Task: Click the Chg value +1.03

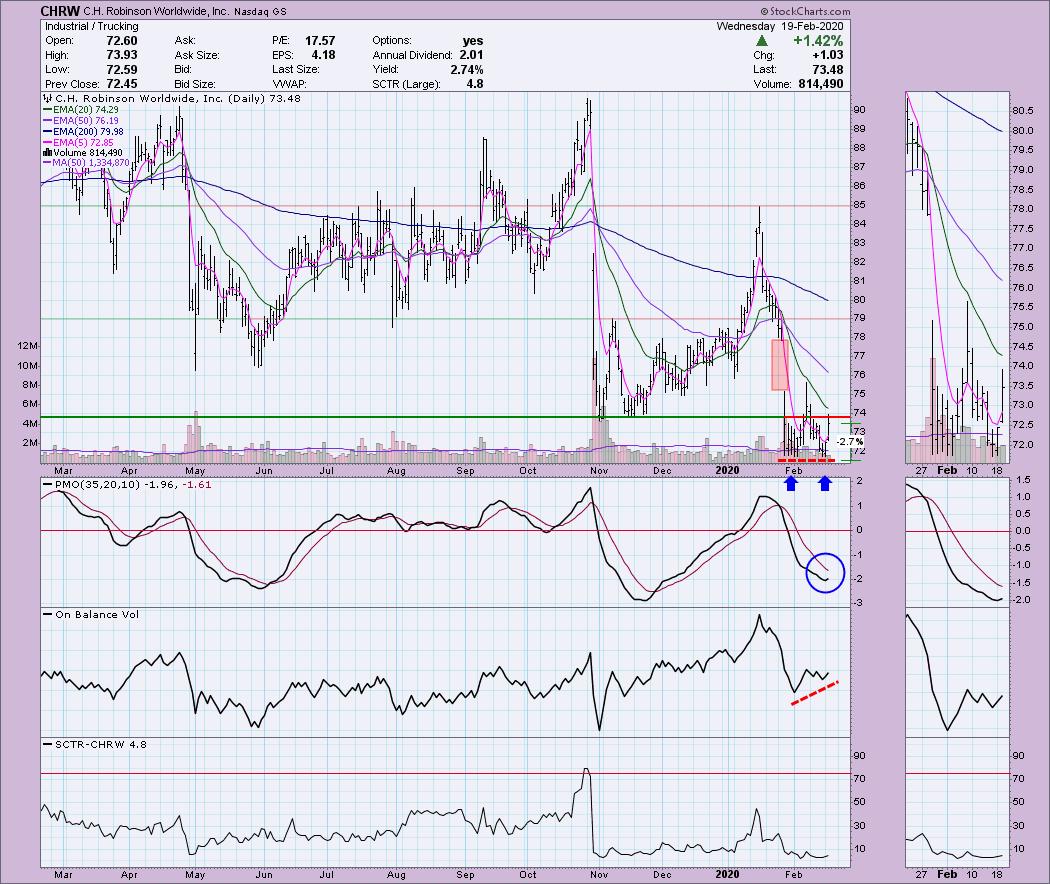Action: 827,55
